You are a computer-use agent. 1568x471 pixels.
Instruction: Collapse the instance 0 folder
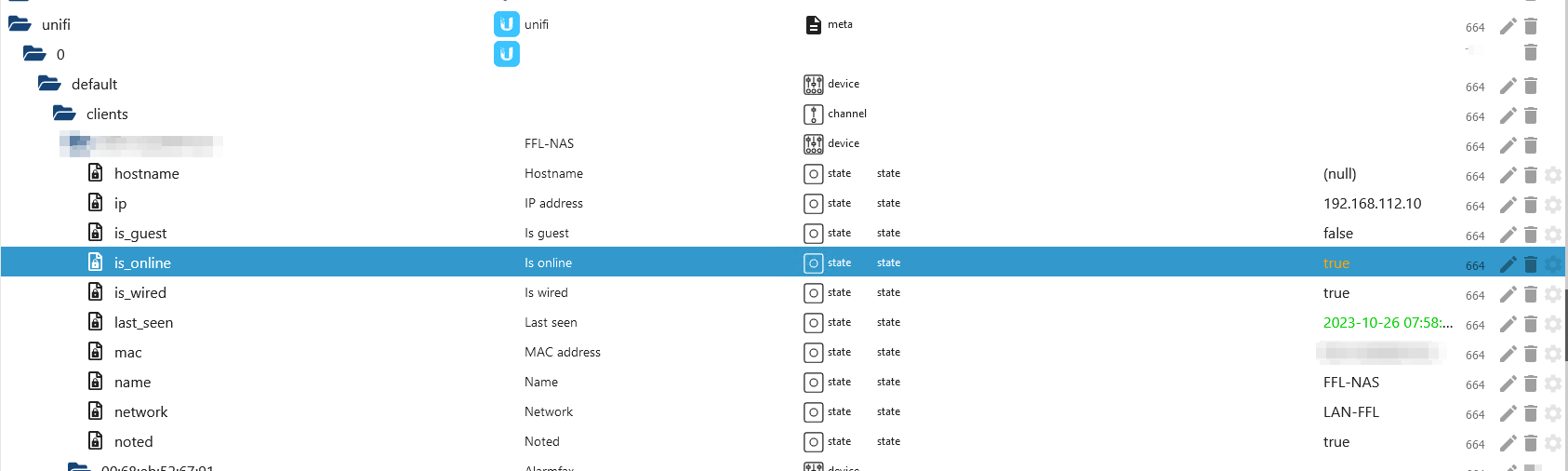[34, 54]
